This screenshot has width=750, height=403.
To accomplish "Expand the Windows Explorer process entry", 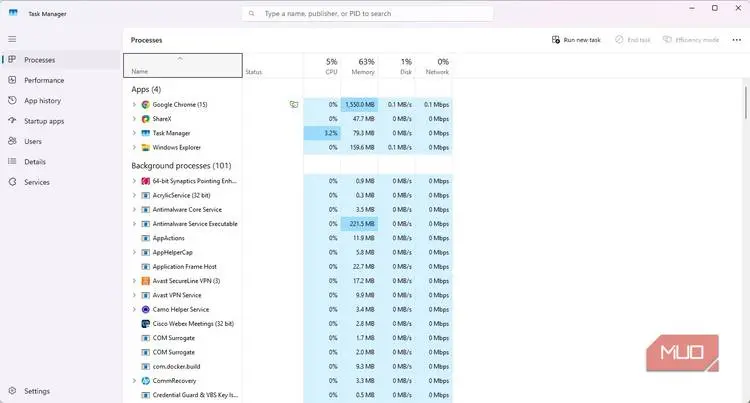I will coord(134,147).
